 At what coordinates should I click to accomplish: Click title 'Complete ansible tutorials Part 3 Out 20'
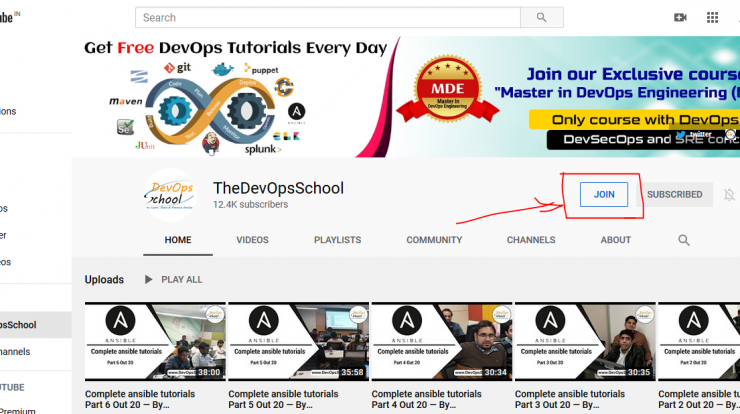click(570, 399)
